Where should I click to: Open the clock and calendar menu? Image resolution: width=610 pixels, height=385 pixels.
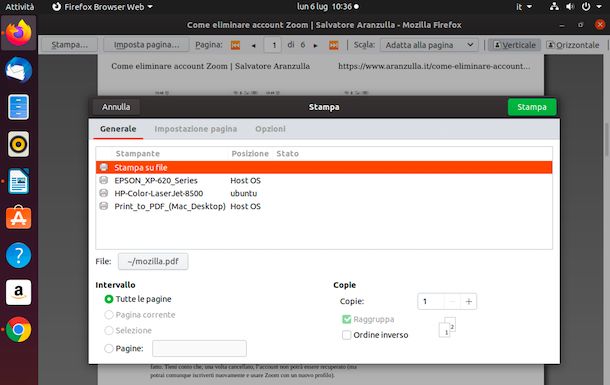point(328,7)
